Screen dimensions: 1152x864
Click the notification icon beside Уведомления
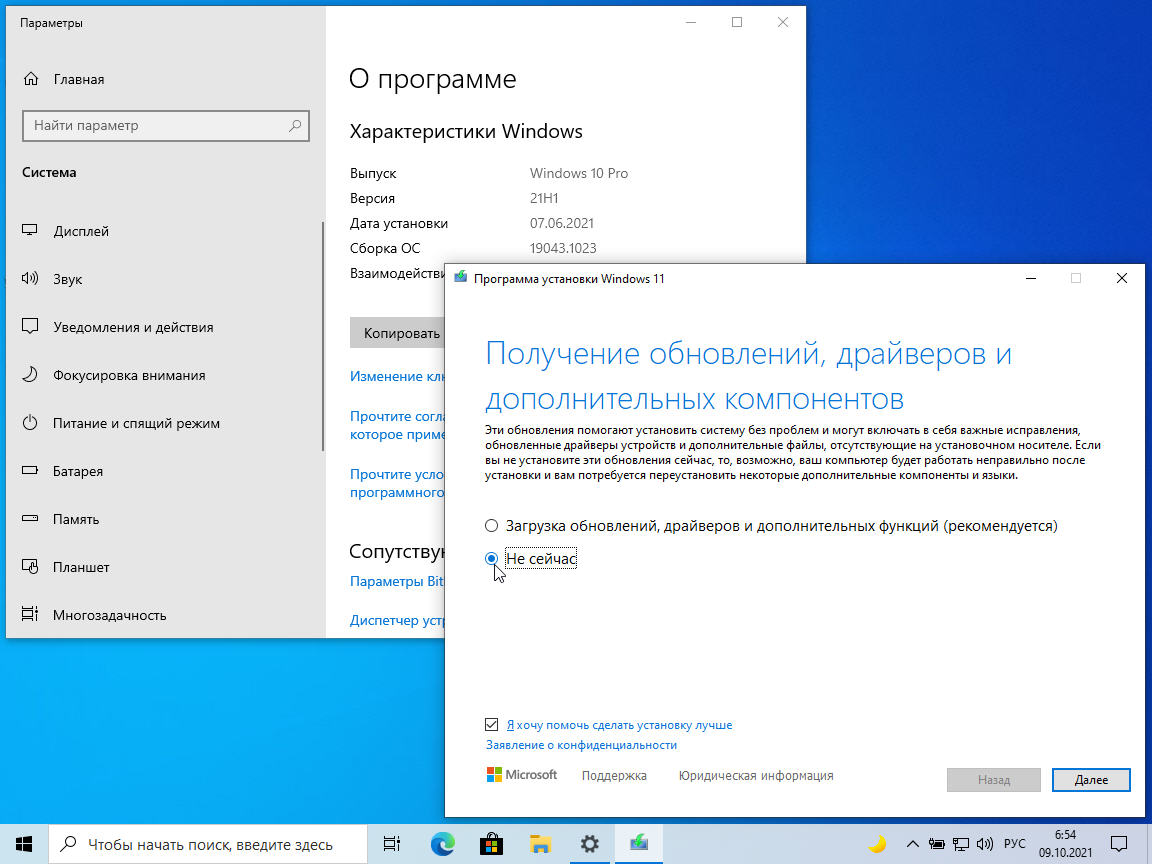pyautogui.click(x=29, y=326)
